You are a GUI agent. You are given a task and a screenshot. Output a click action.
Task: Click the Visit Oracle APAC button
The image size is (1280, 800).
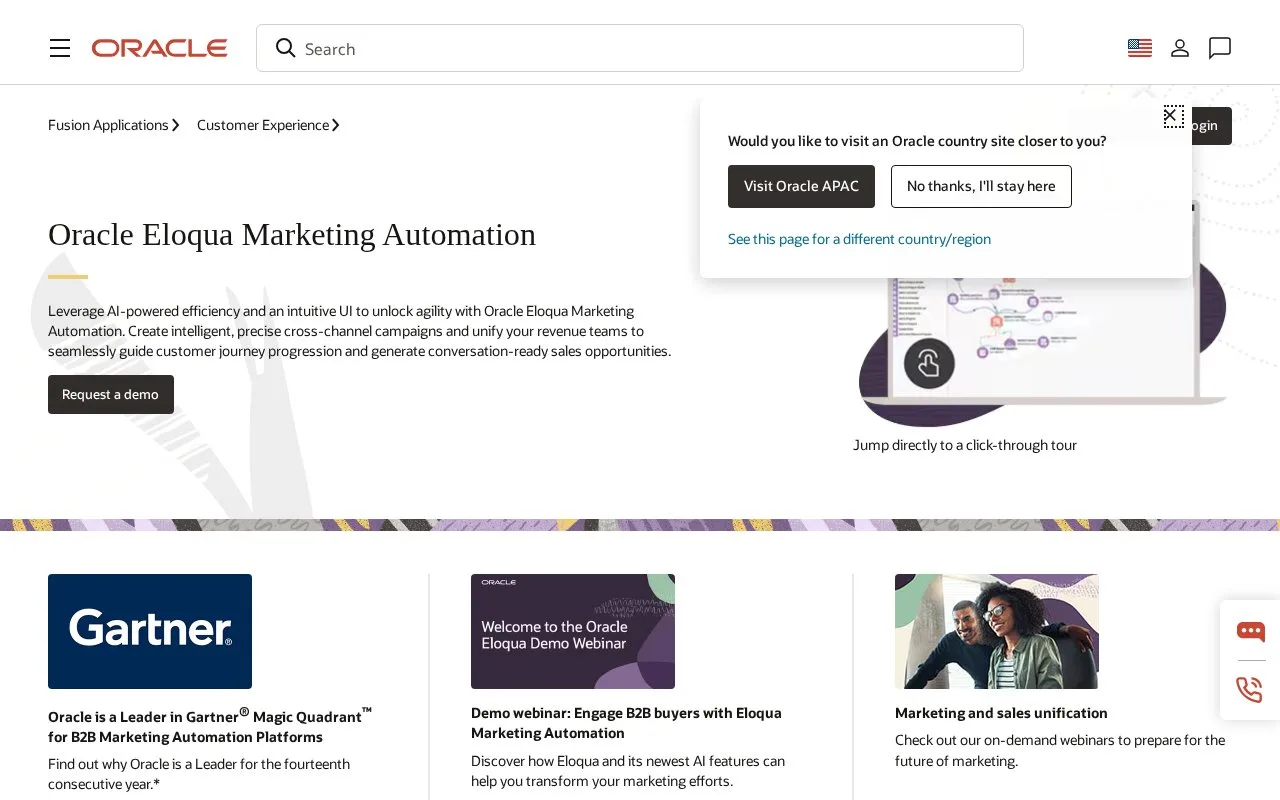click(801, 186)
